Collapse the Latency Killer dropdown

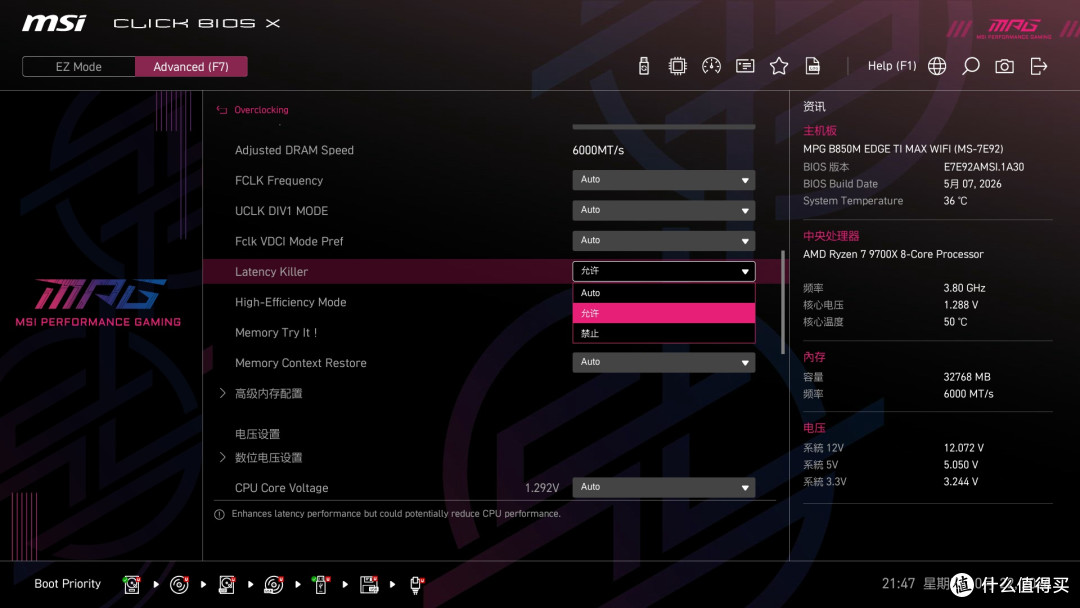click(663, 271)
